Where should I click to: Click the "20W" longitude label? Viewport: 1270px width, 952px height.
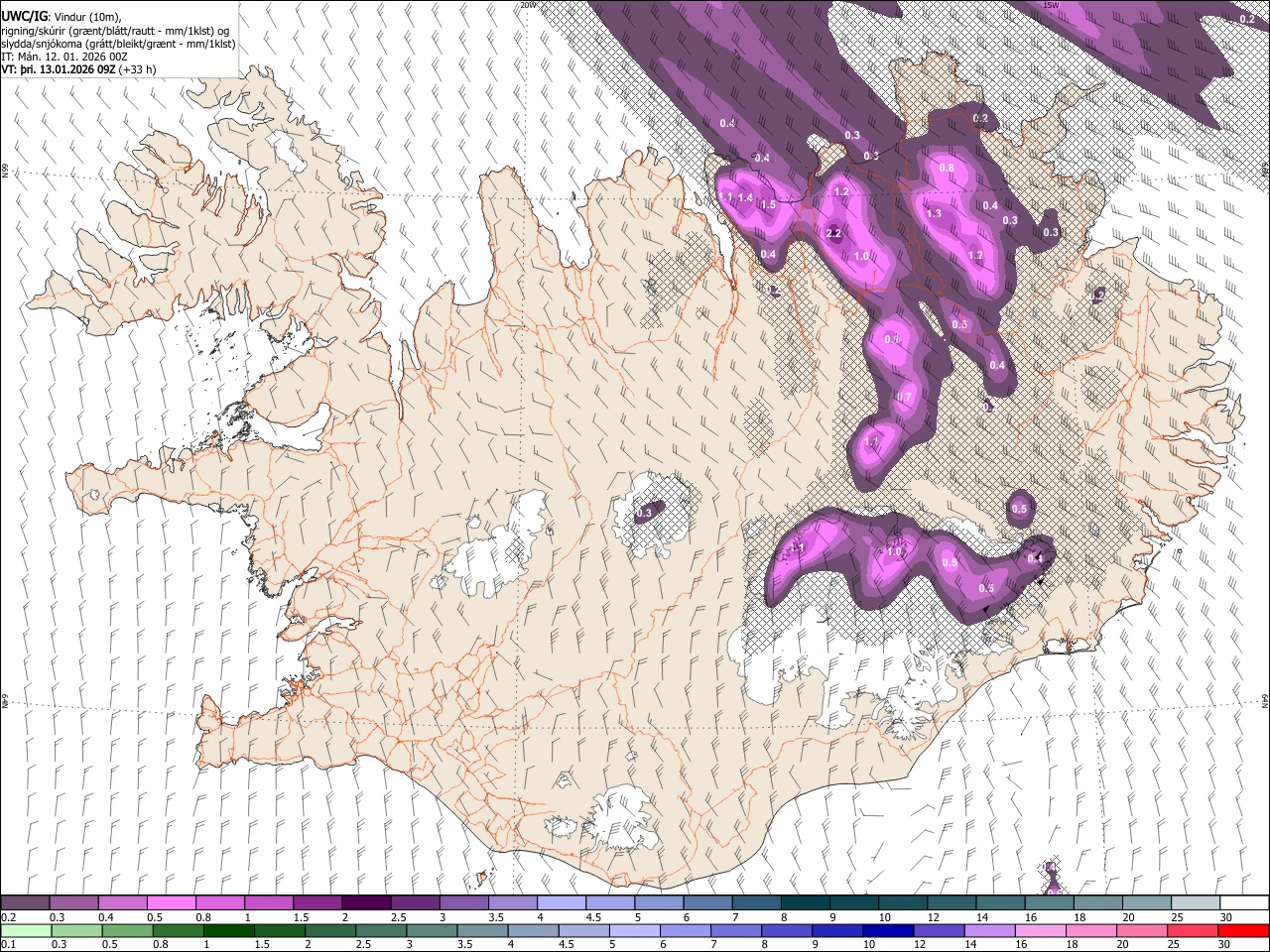528,5
